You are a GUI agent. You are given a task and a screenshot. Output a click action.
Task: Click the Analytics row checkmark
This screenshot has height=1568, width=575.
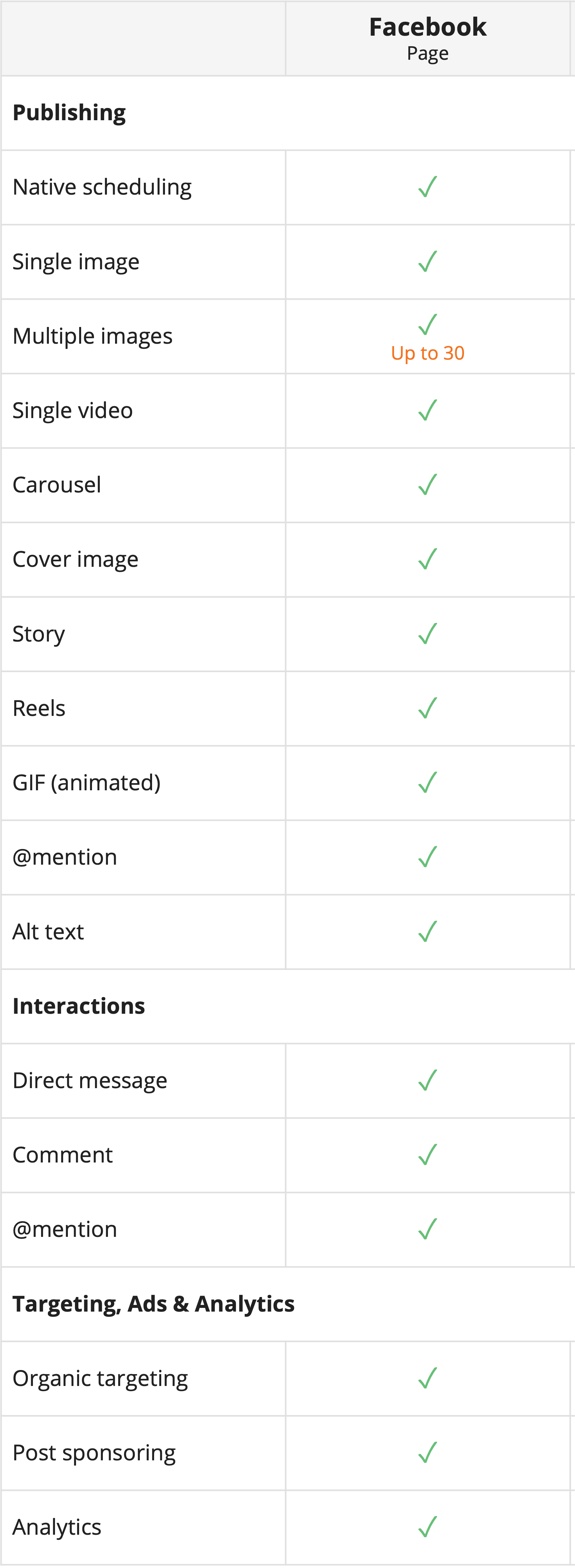[428, 1527]
